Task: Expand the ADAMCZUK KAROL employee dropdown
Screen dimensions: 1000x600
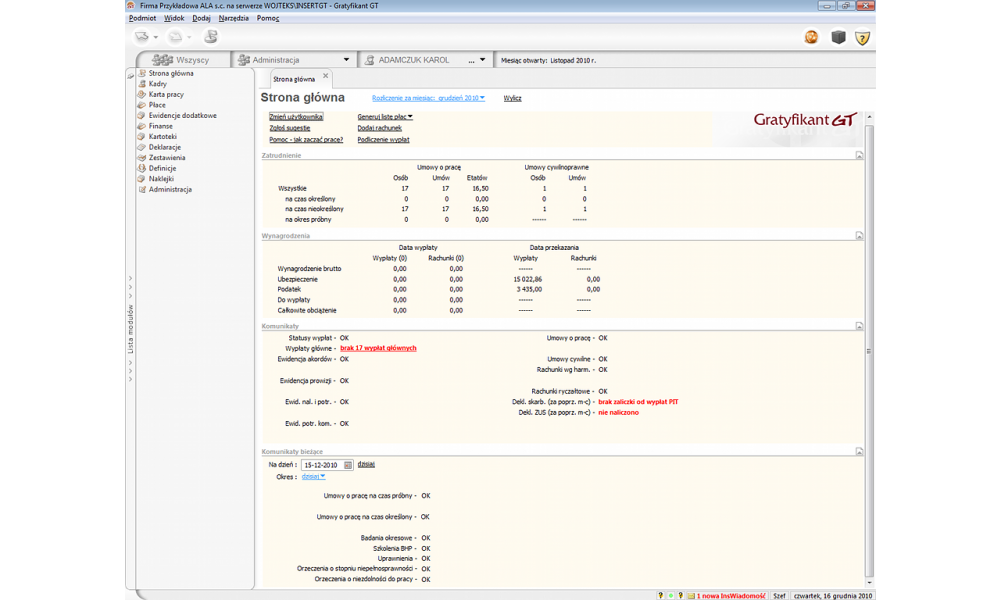Action: pos(482,60)
